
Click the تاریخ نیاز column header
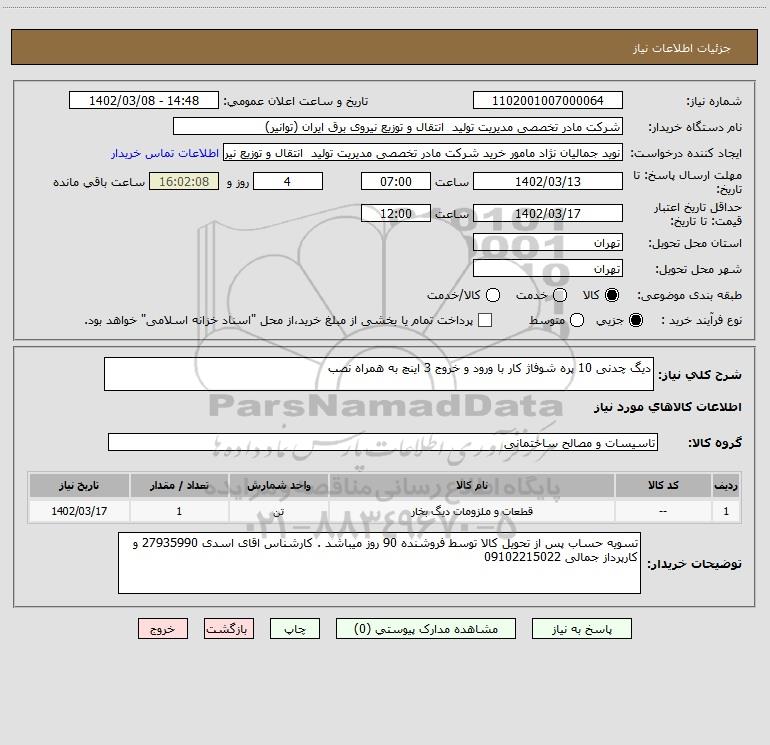79,485
